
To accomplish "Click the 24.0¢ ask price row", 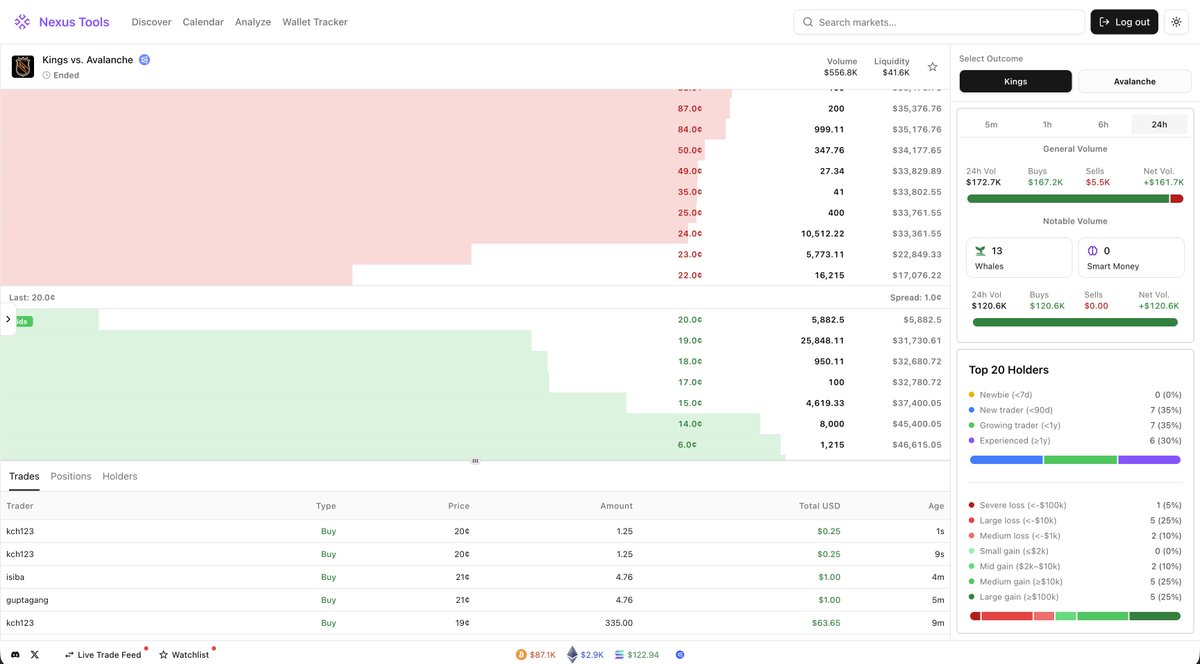I will pos(475,233).
